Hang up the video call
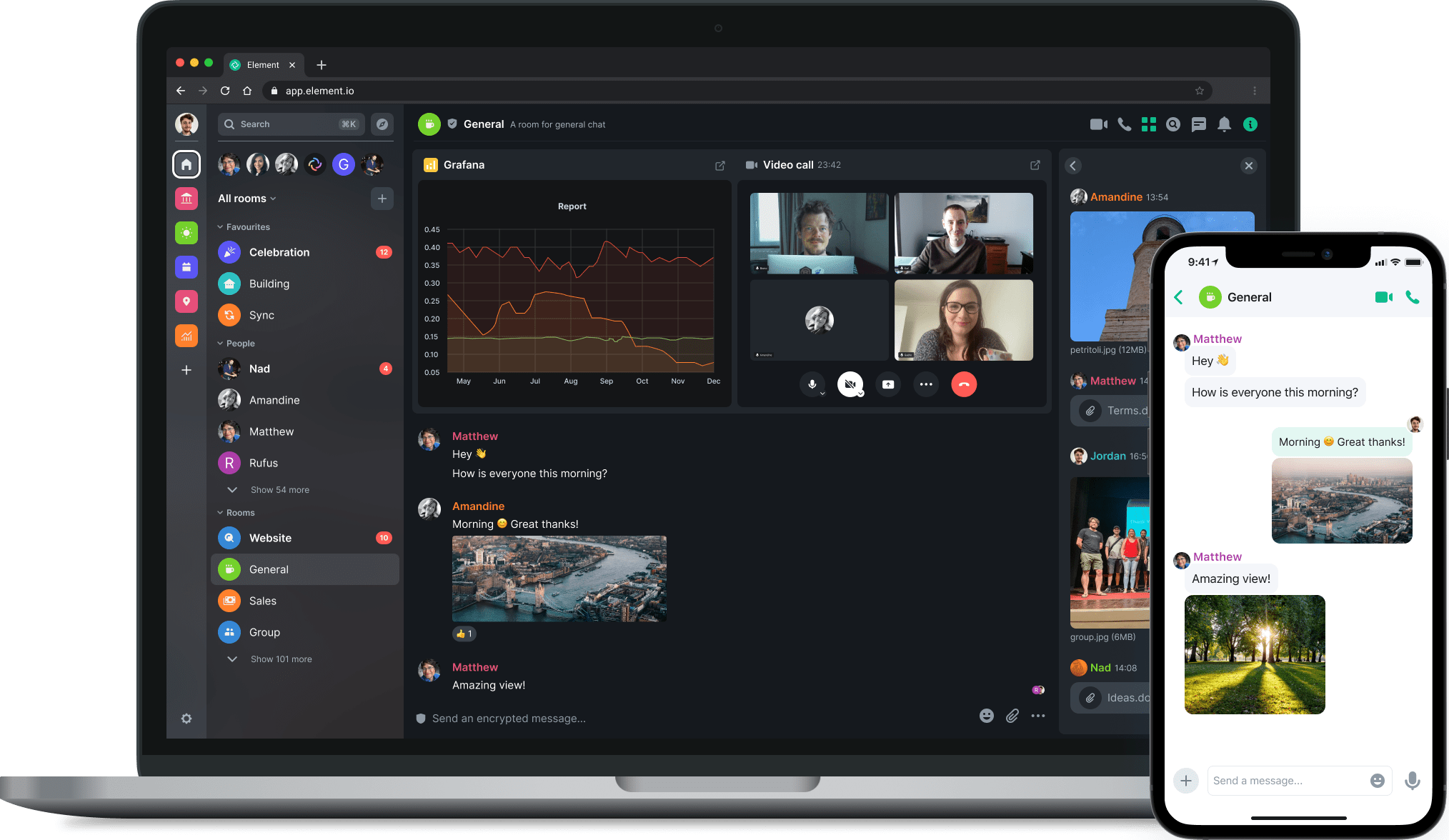The width and height of the screenshot is (1449, 840). pos(964,384)
